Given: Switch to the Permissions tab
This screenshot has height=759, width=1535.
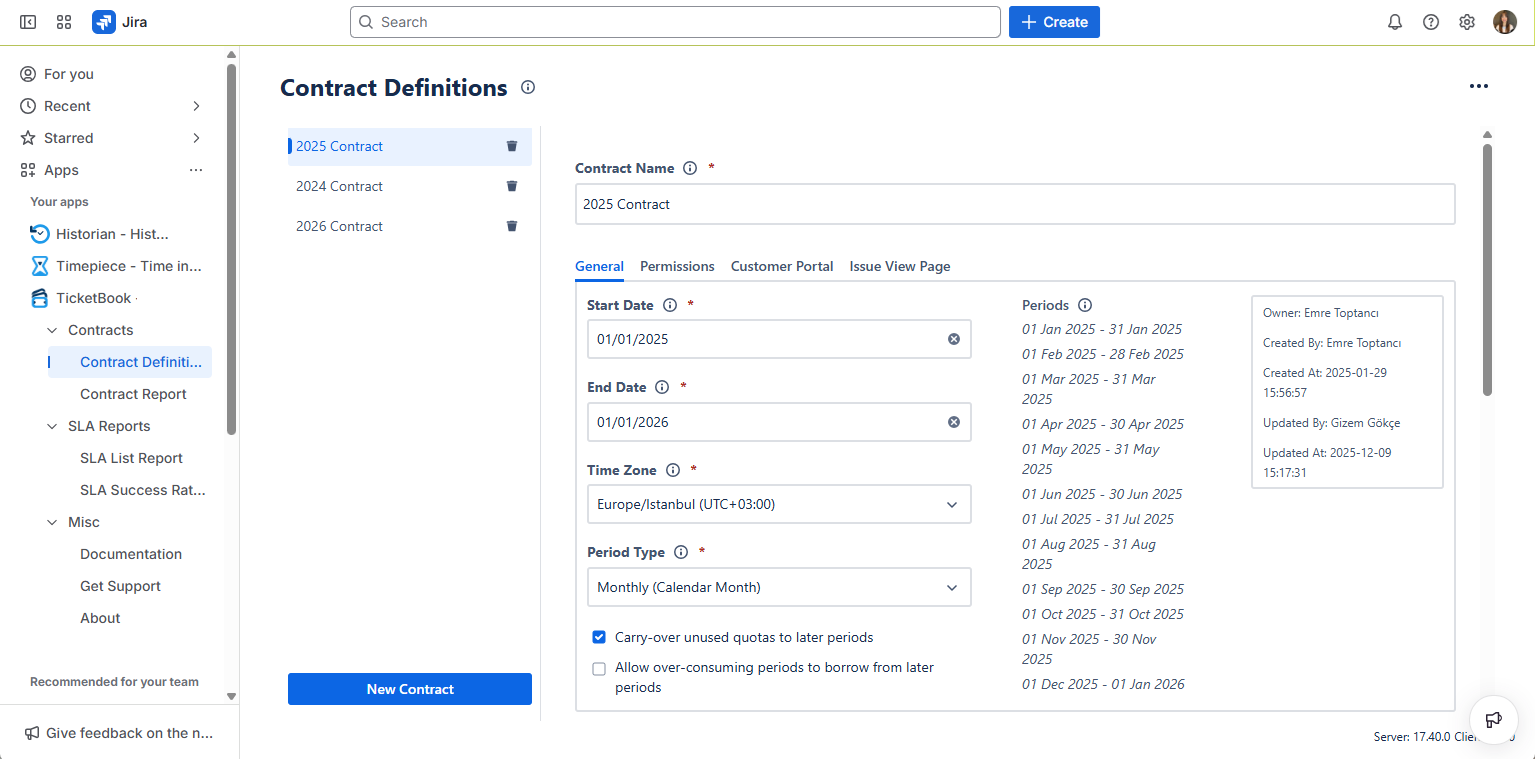Looking at the screenshot, I should (x=677, y=266).
